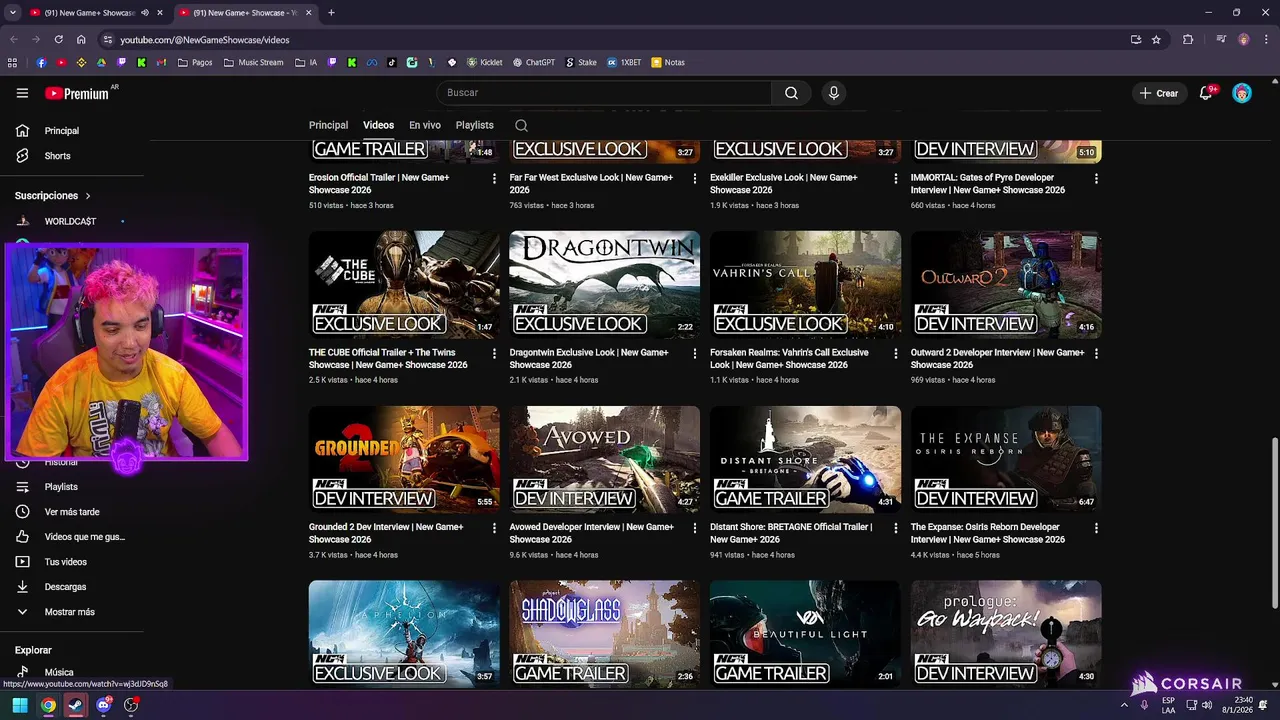Open options for Avowed Developer Interview
1280x720 pixels.
(695, 528)
